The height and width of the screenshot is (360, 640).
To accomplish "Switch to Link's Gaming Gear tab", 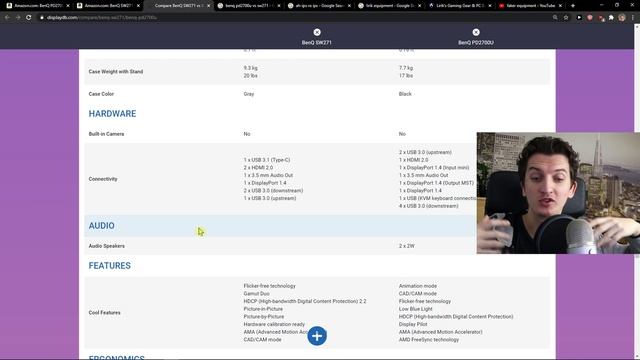I will click(x=460, y=6).
